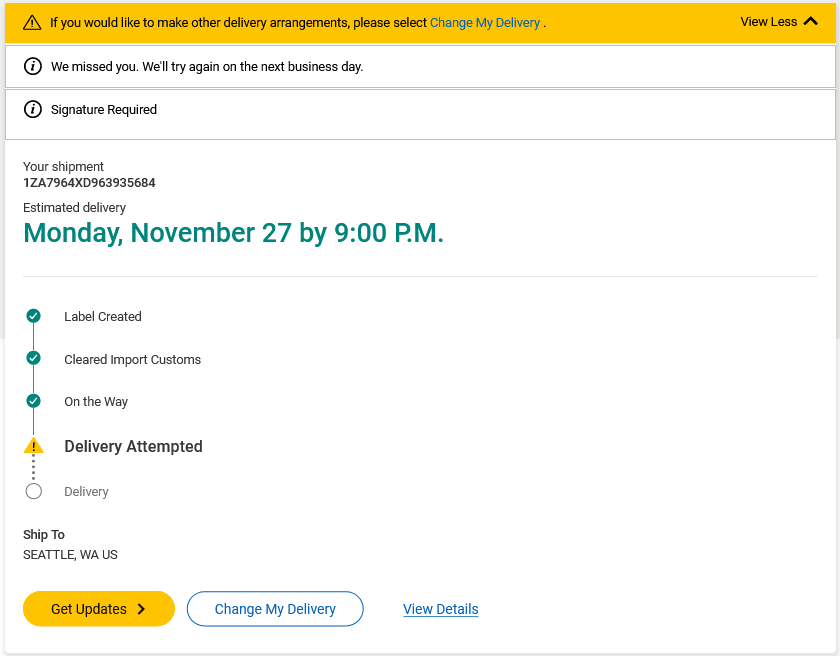The width and height of the screenshot is (840, 656).
Task: Click the info icon beside 'We missed you'
Action: [x=33, y=66]
